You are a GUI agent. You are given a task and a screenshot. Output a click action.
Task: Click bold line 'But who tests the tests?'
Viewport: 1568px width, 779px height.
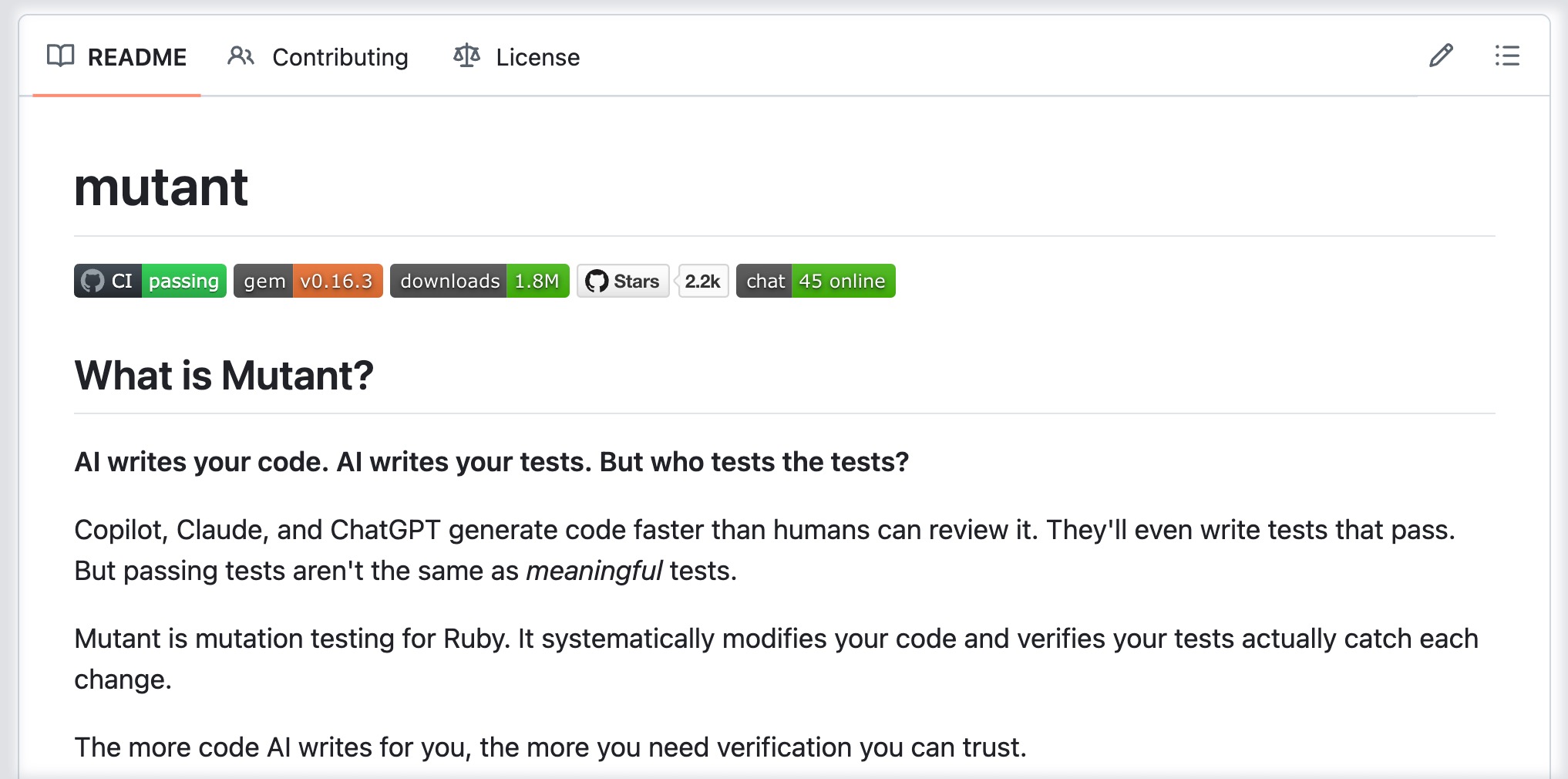coord(755,461)
